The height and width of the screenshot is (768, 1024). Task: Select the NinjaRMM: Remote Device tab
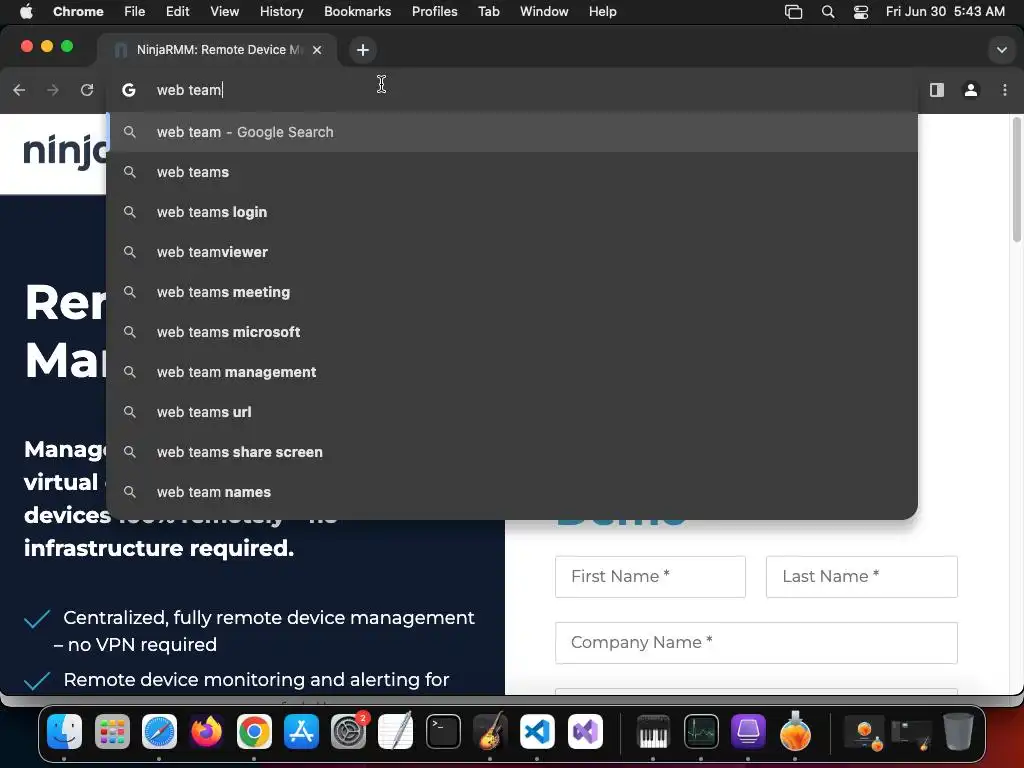[218, 50]
